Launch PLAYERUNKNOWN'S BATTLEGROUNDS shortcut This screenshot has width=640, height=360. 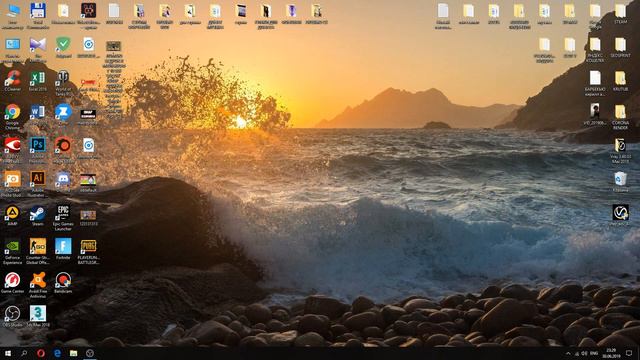point(88,246)
